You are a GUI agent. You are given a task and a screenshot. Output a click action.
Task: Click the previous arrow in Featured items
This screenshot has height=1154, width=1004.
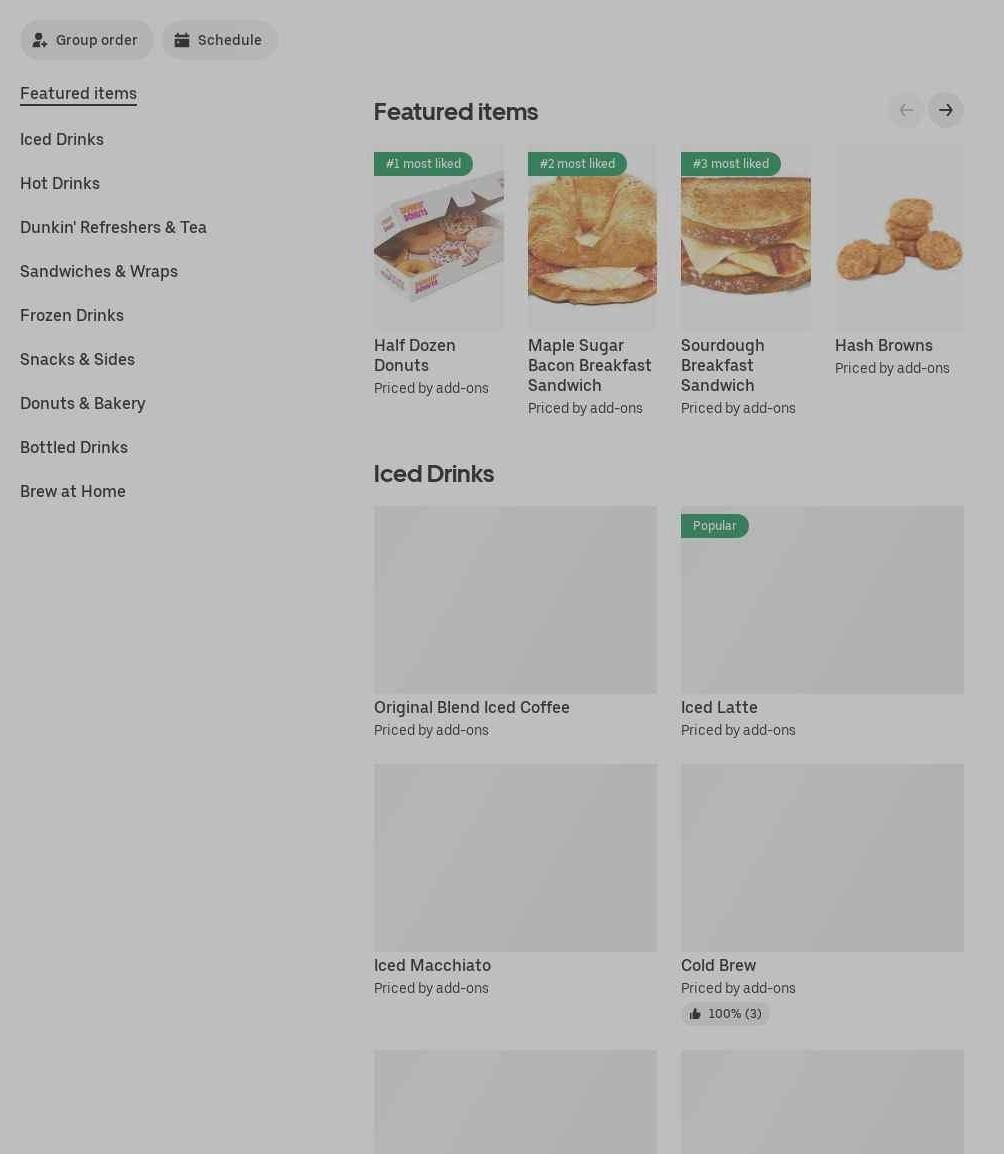point(906,110)
